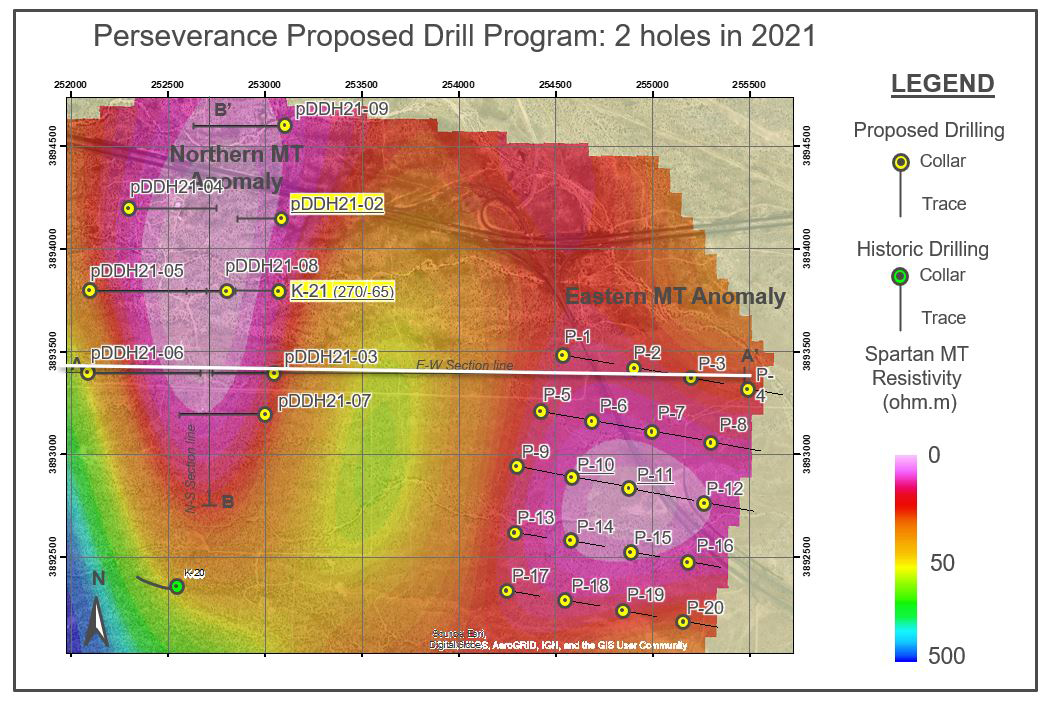This screenshot has height=705, width=1059.
Task: Click the highlighted K-21 (270/-65) label
Action: tap(342, 292)
